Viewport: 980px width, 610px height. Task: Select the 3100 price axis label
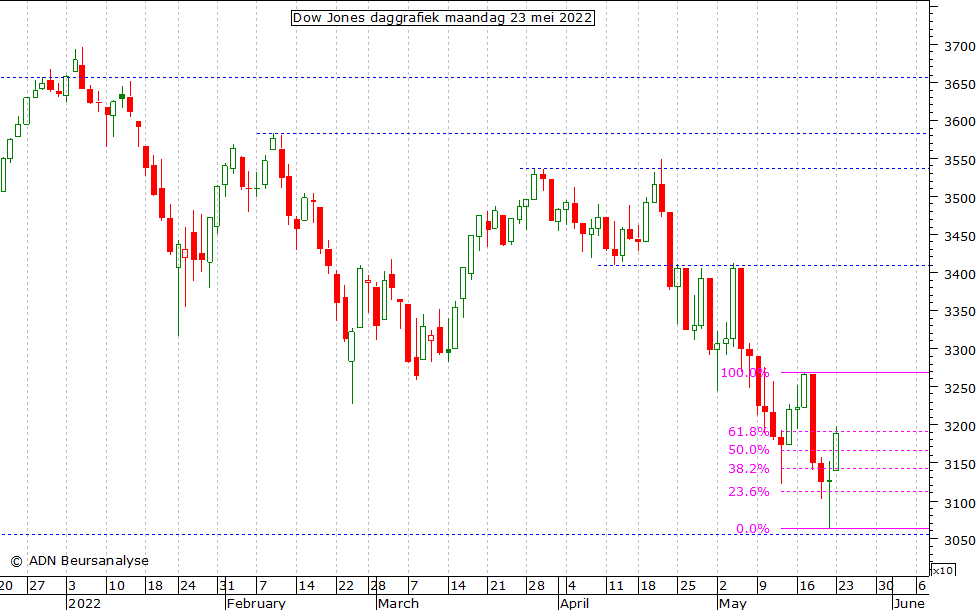pyautogui.click(x=959, y=503)
